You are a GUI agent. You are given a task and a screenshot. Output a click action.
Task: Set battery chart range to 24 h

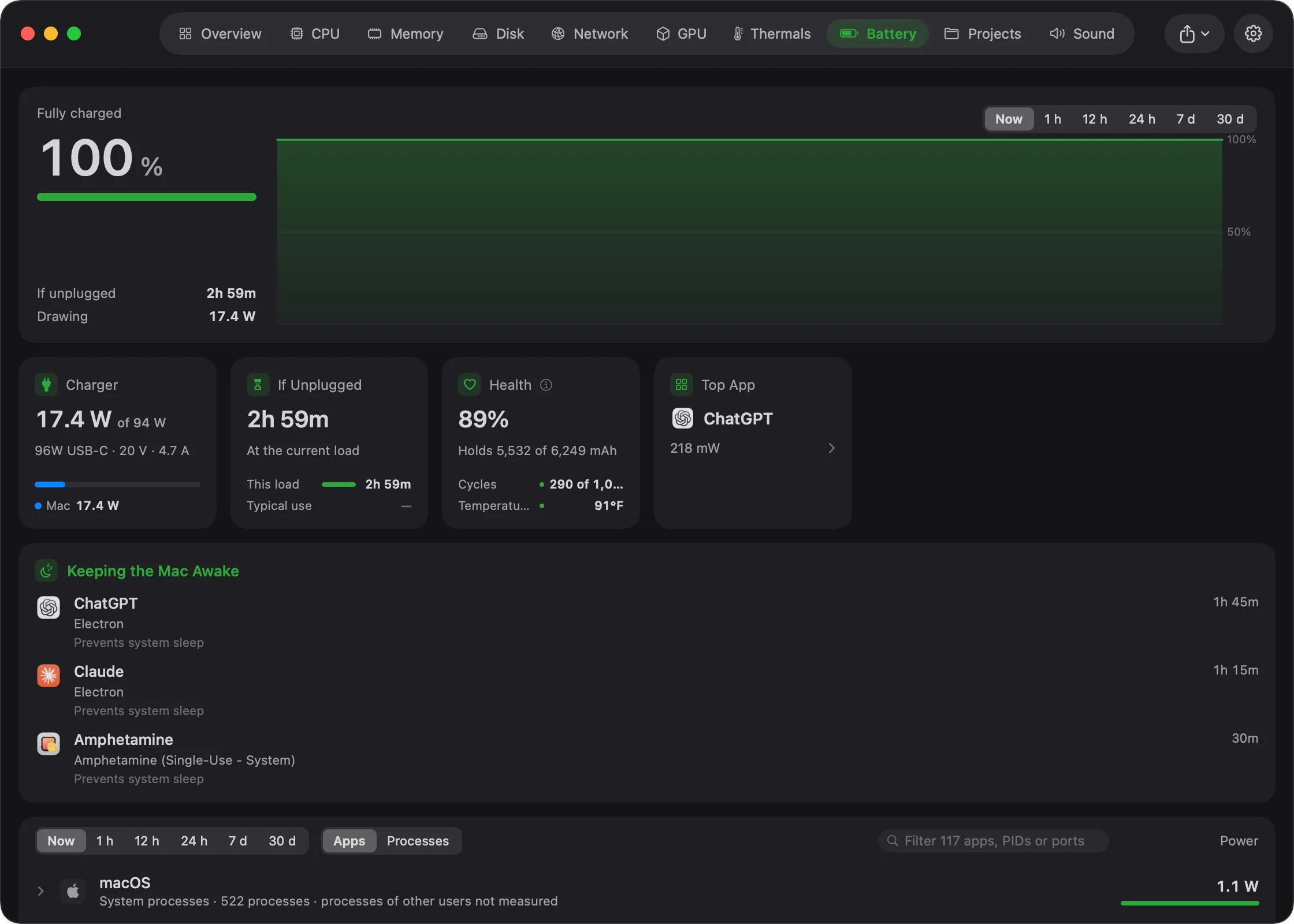click(1142, 119)
